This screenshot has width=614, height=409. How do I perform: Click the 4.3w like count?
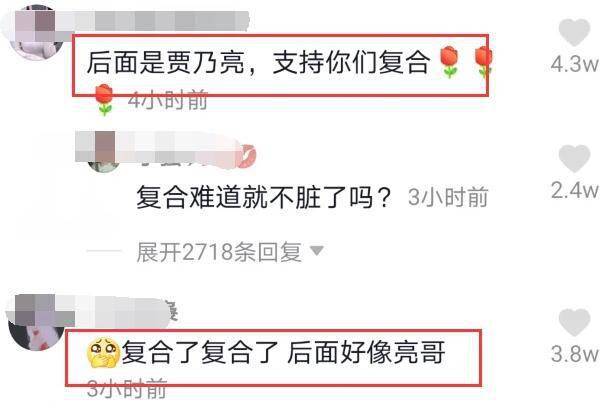click(x=574, y=64)
